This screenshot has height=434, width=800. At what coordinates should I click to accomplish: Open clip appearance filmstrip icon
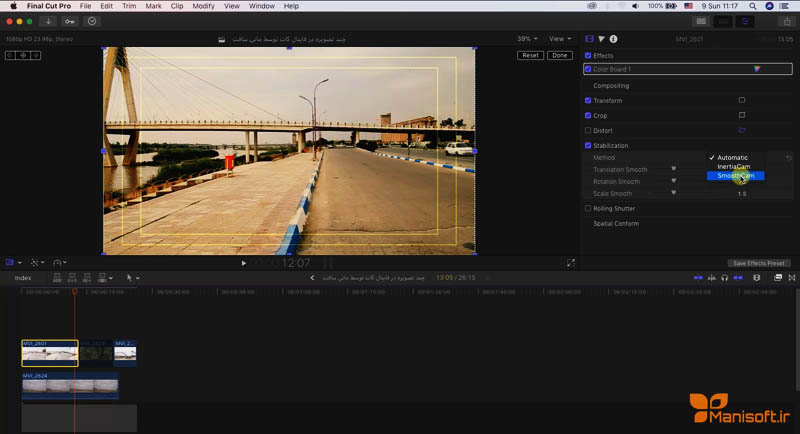(757, 278)
